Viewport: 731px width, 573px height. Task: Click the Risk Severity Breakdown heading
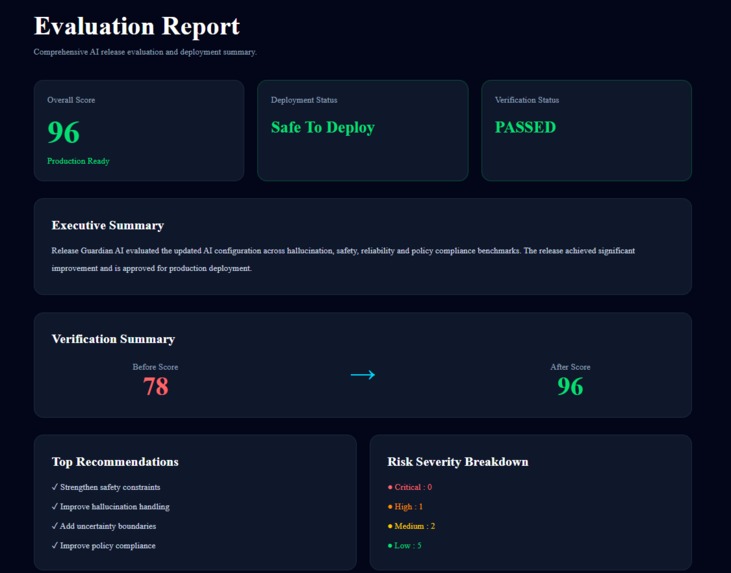pos(458,462)
